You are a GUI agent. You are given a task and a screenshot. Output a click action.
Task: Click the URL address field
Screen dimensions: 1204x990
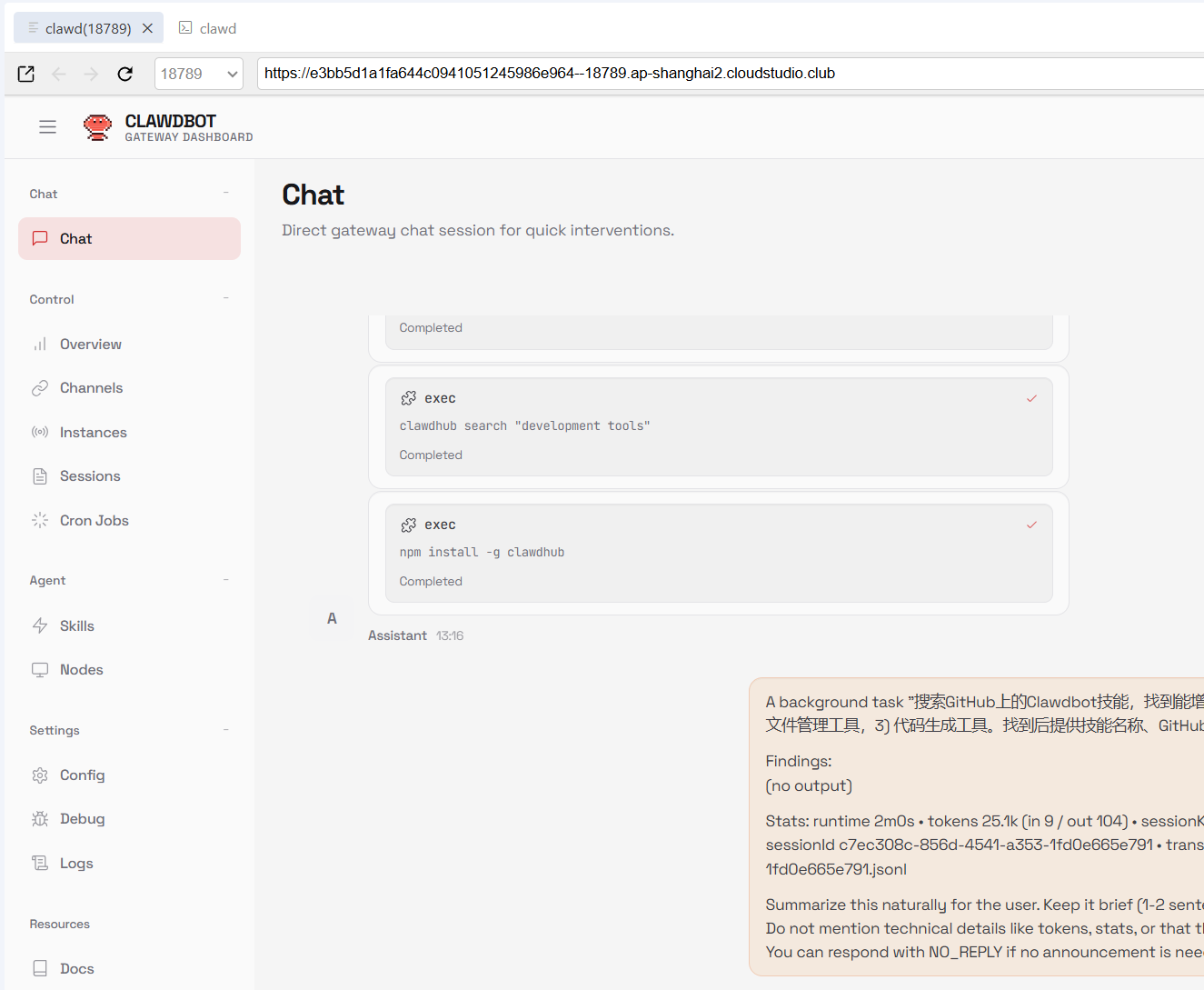coord(731,74)
